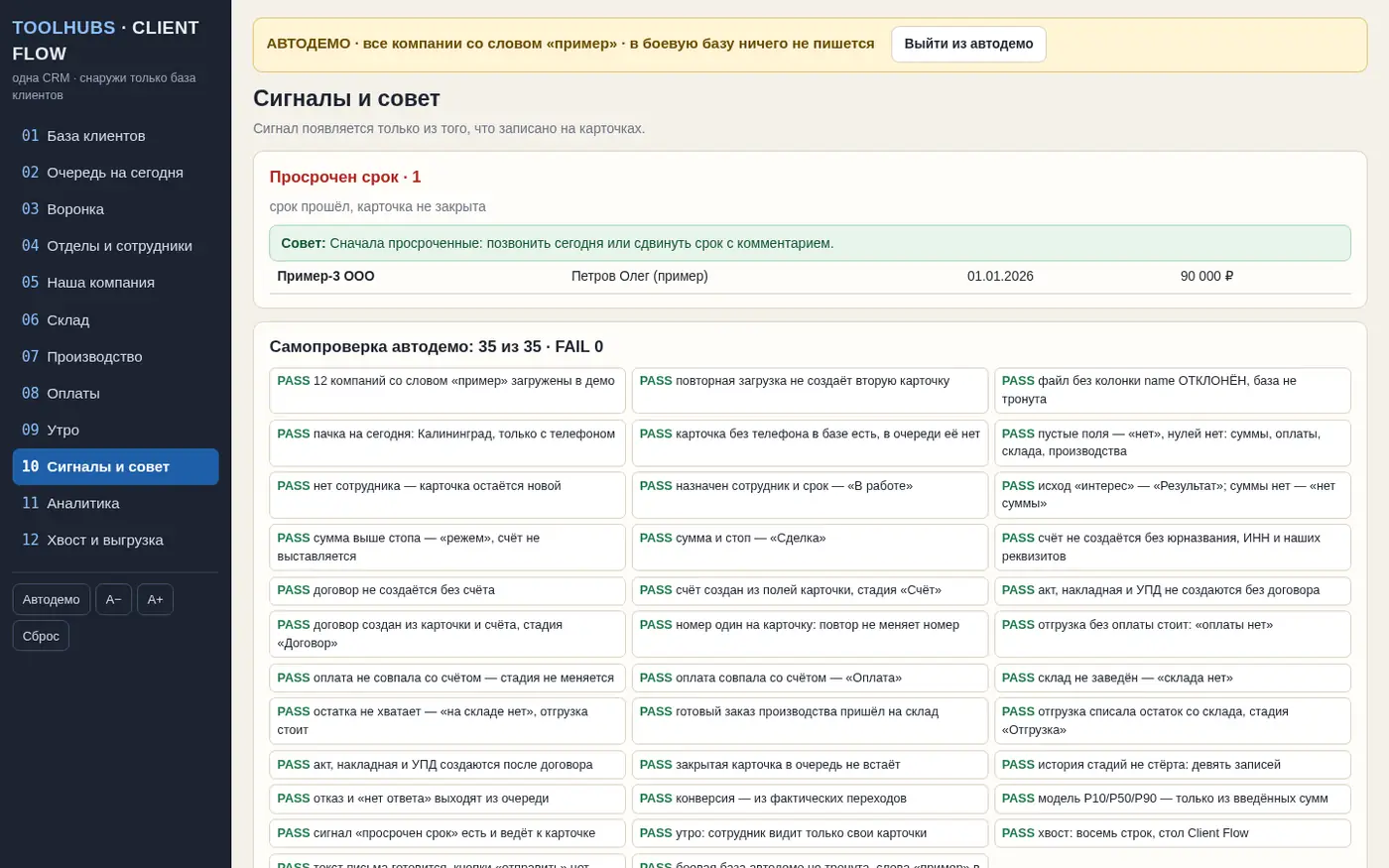1389x868 pixels.
Task: Click check «хвост: восемь строк, стол Client Flow»
Action: point(1173,833)
